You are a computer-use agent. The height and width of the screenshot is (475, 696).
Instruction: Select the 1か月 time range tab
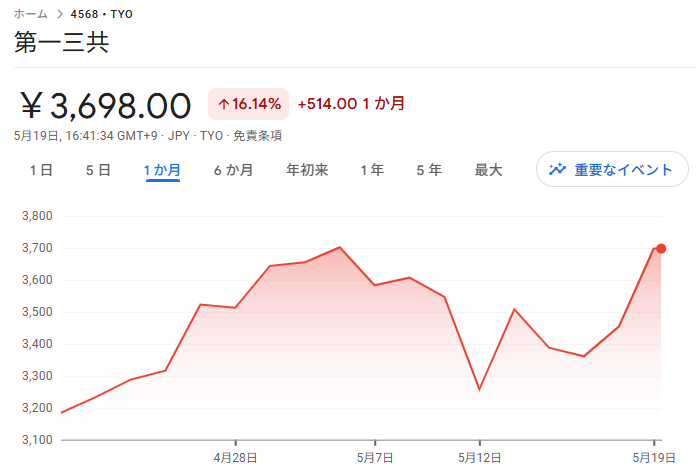(x=162, y=170)
